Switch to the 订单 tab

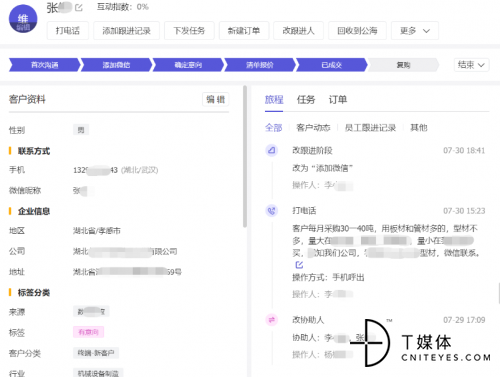(x=338, y=99)
